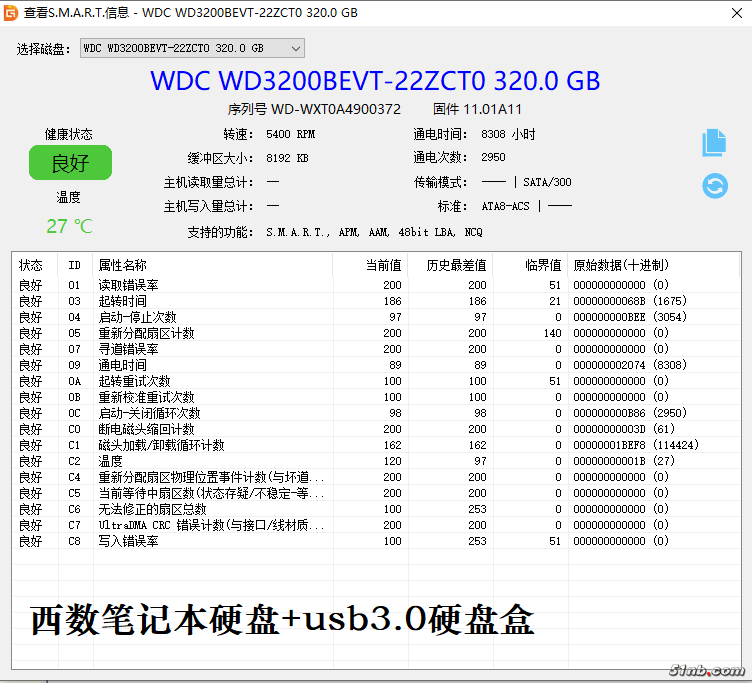Click the 历史最差值 column header

click(450, 265)
